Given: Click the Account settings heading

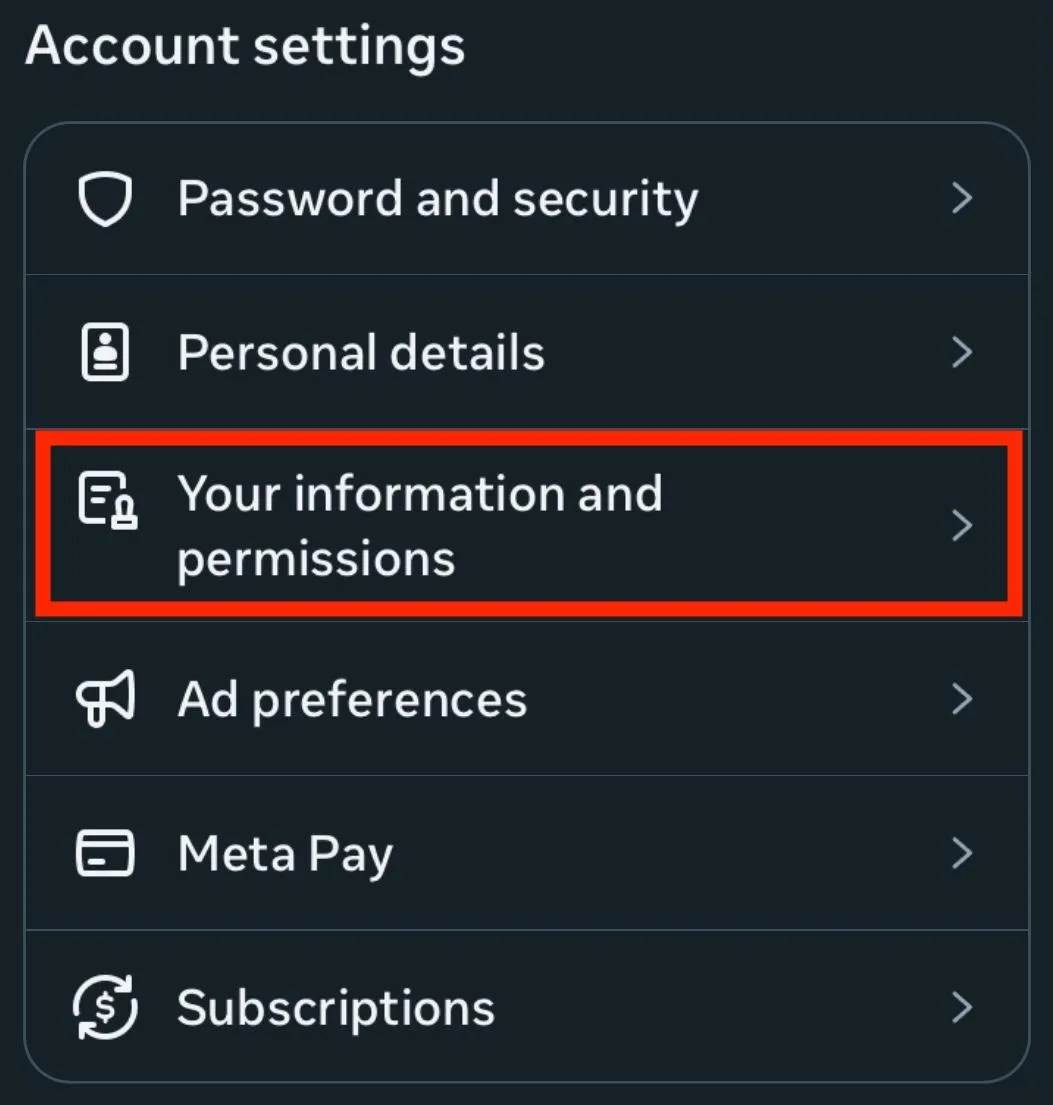Looking at the screenshot, I should click(x=245, y=46).
